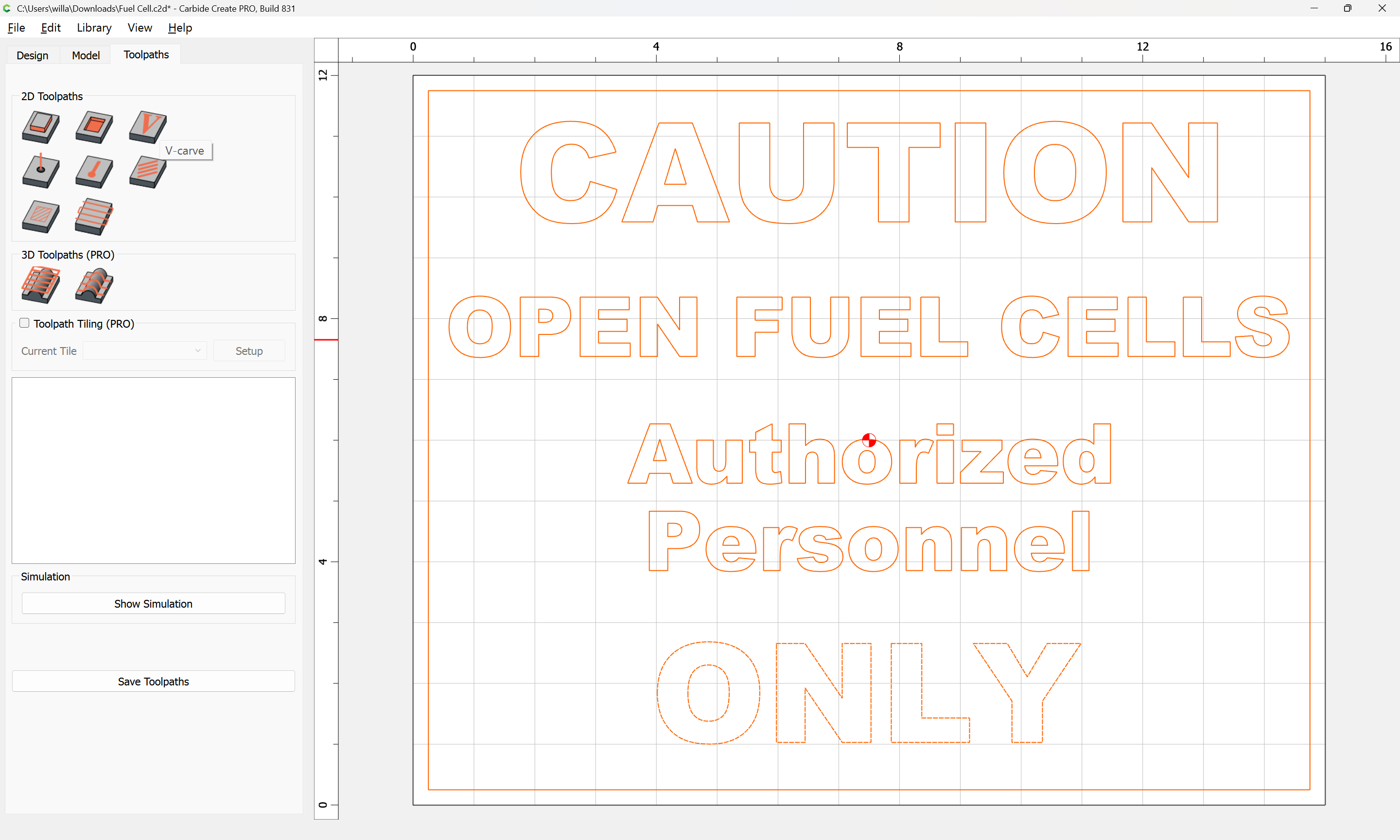Viewport: 1400px width, 840px height.
Task: Select the Keyhole toolpath icon
Action: point(94,171)
